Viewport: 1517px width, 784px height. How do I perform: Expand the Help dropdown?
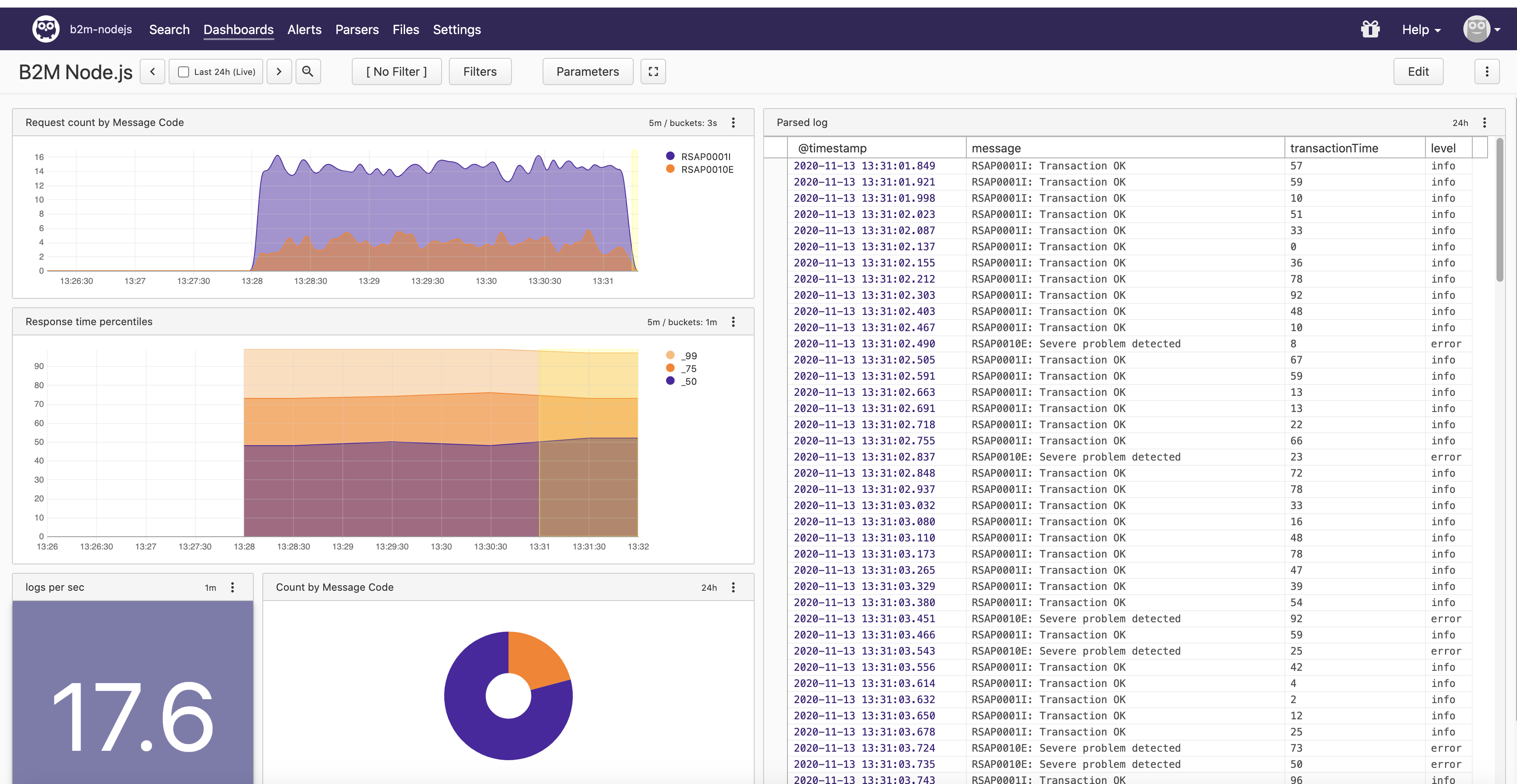tap(1421, 29)
